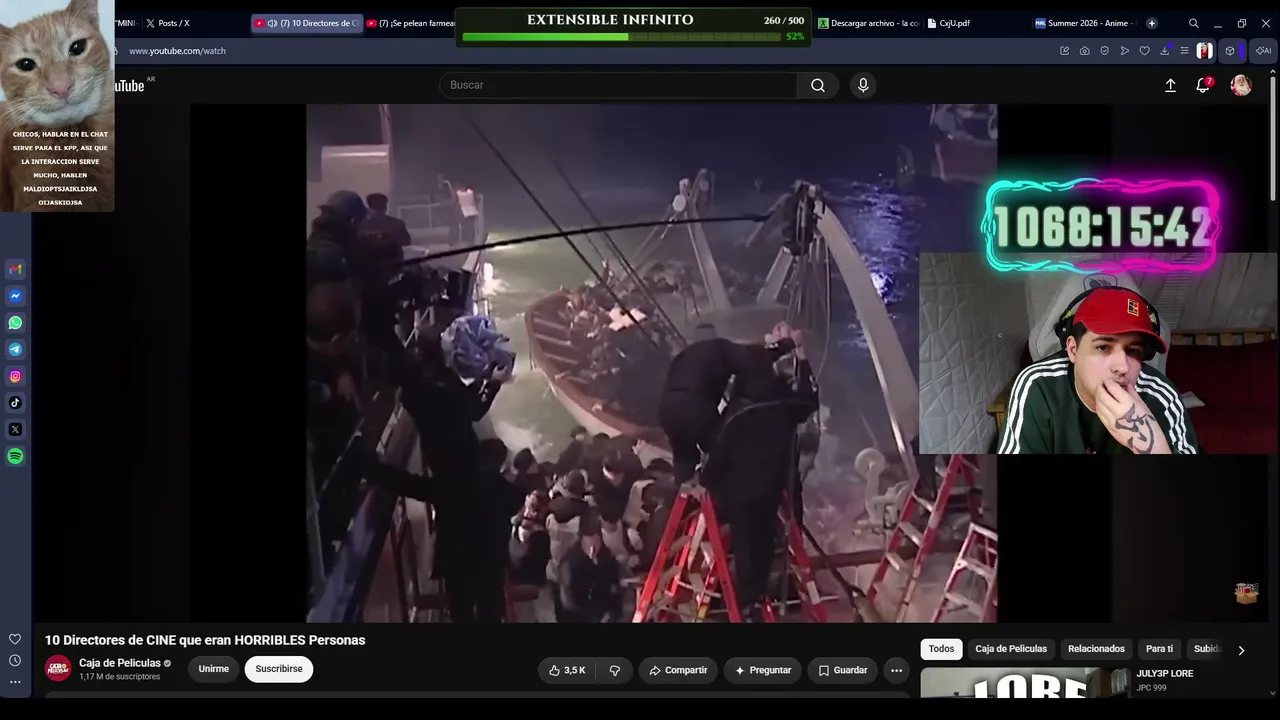Image resolution: width=1280 pixels, height=720 pixels.
Task: Switch to the Descargar archivo tab
Action: tap(868, 23)
